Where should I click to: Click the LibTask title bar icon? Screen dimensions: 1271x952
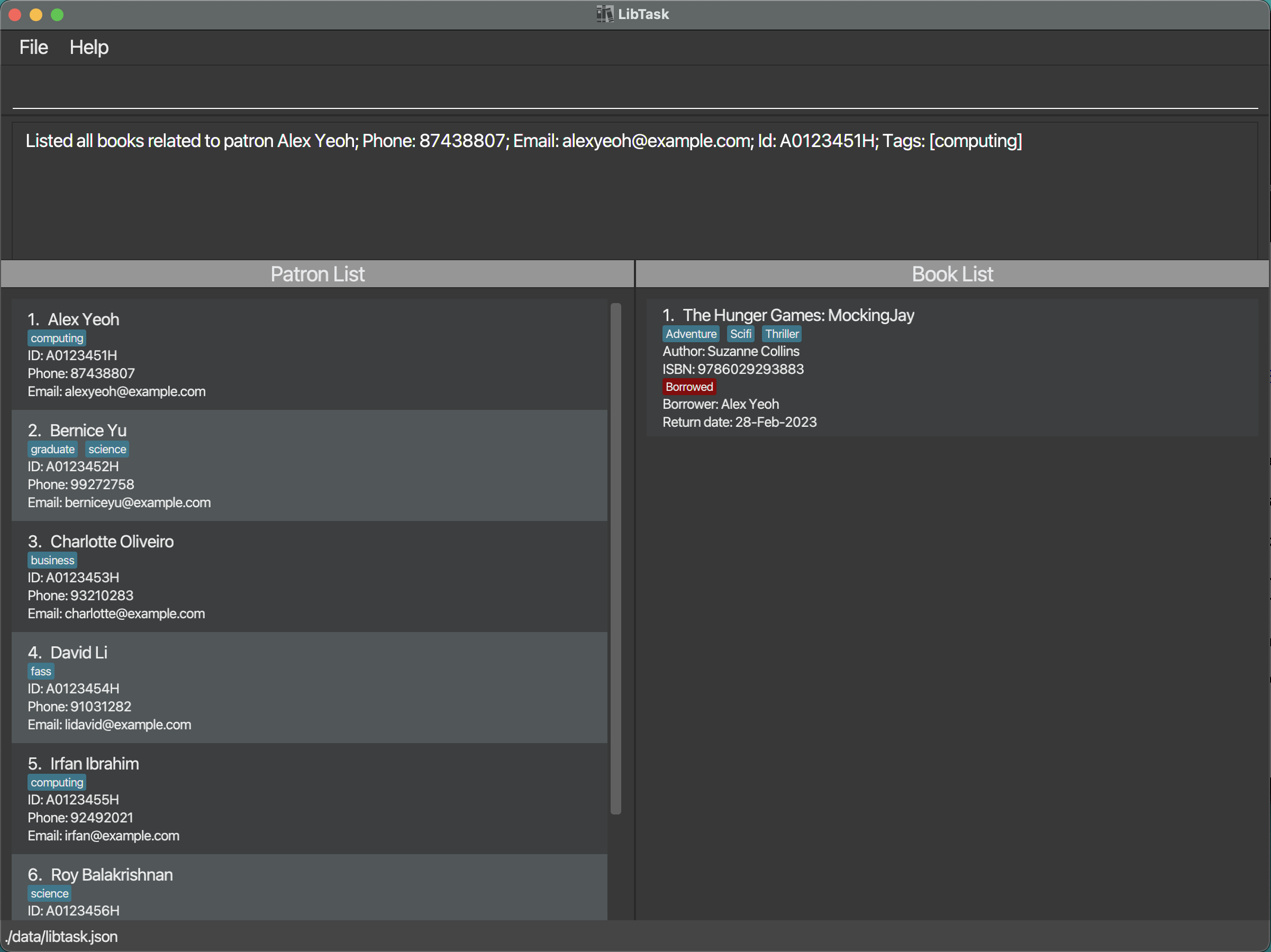coord(604,14)
